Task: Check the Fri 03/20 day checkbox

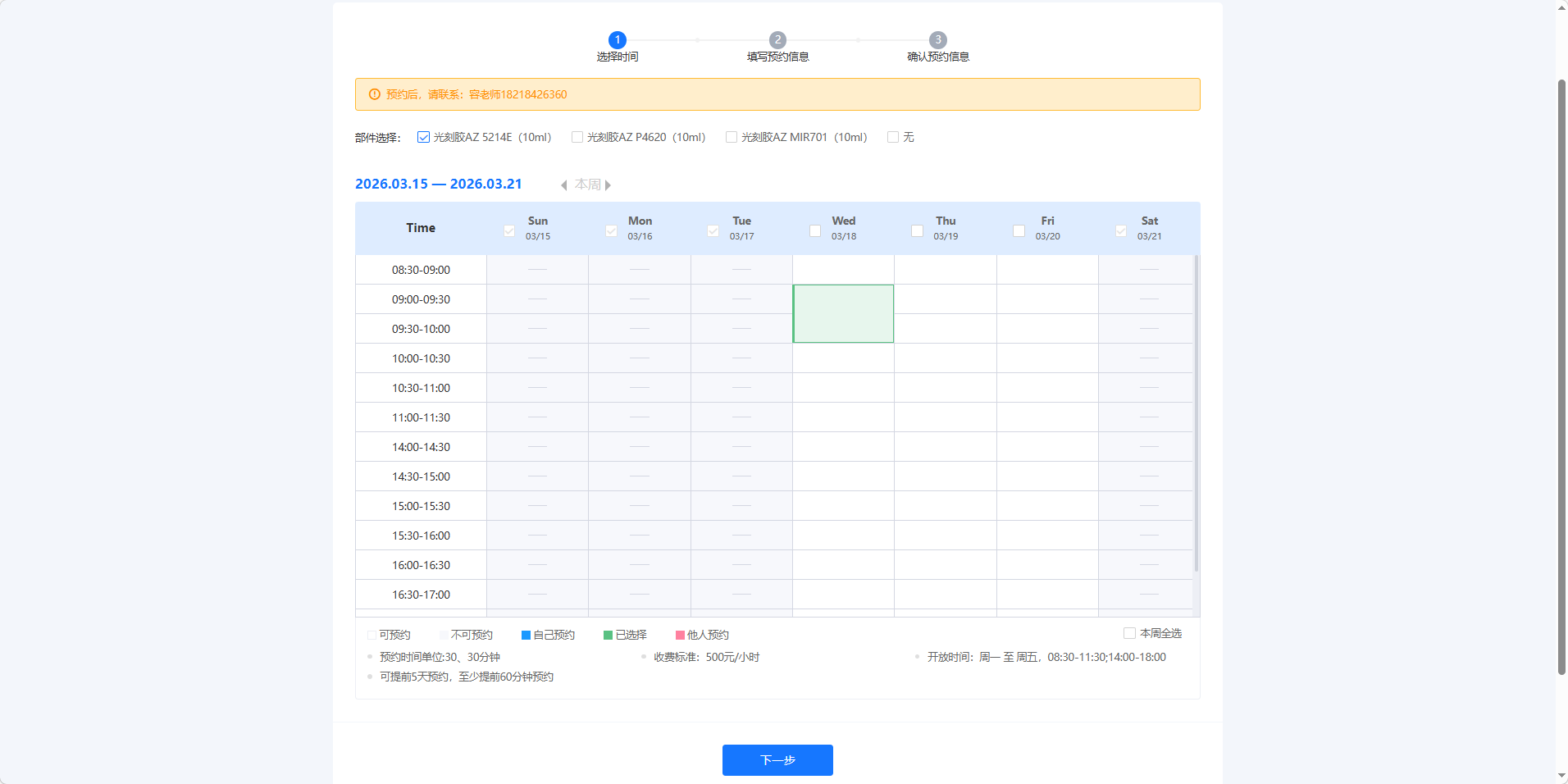Action: [x=1019, y=230]
